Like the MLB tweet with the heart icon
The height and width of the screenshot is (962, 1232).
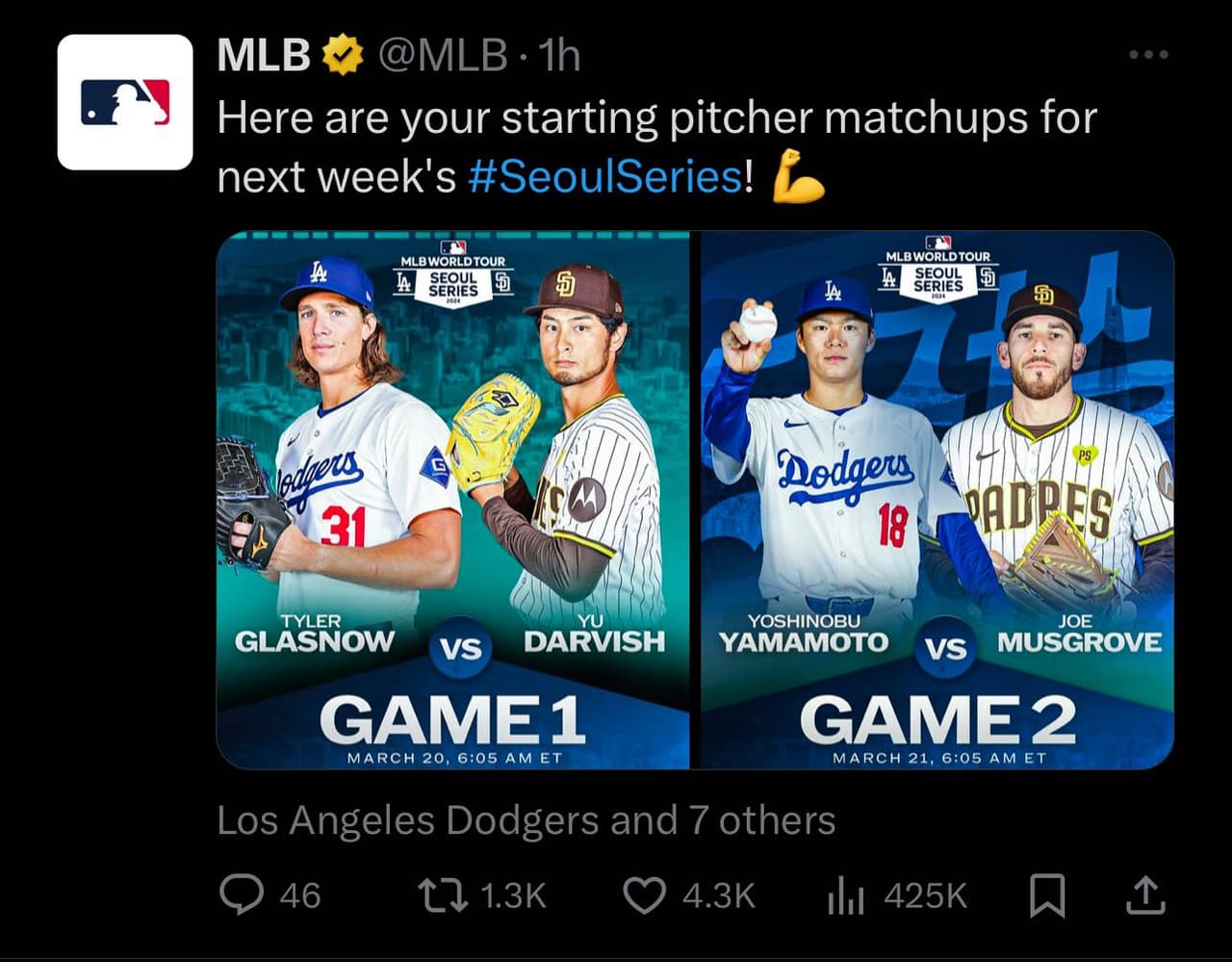[648, 896]
